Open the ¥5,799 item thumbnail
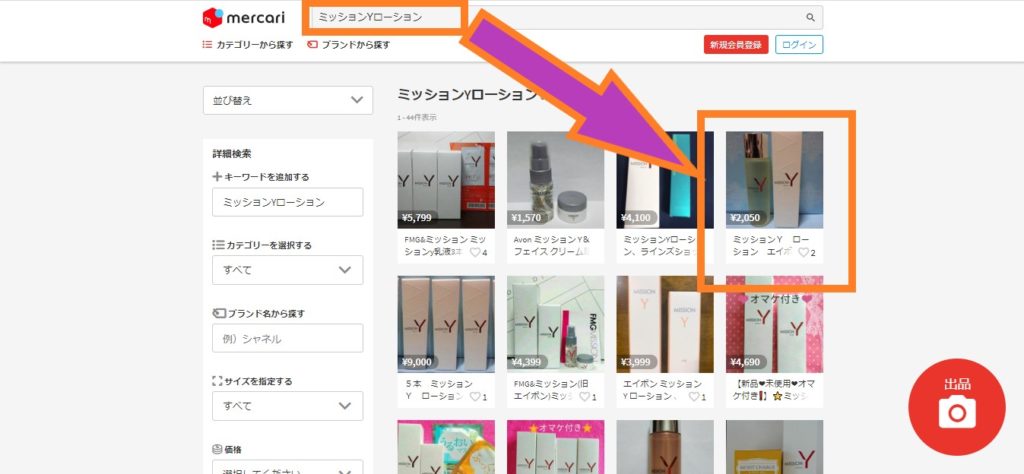This screenshot has height=474, width=1024. pyautogui.click(x=446, y=180)
